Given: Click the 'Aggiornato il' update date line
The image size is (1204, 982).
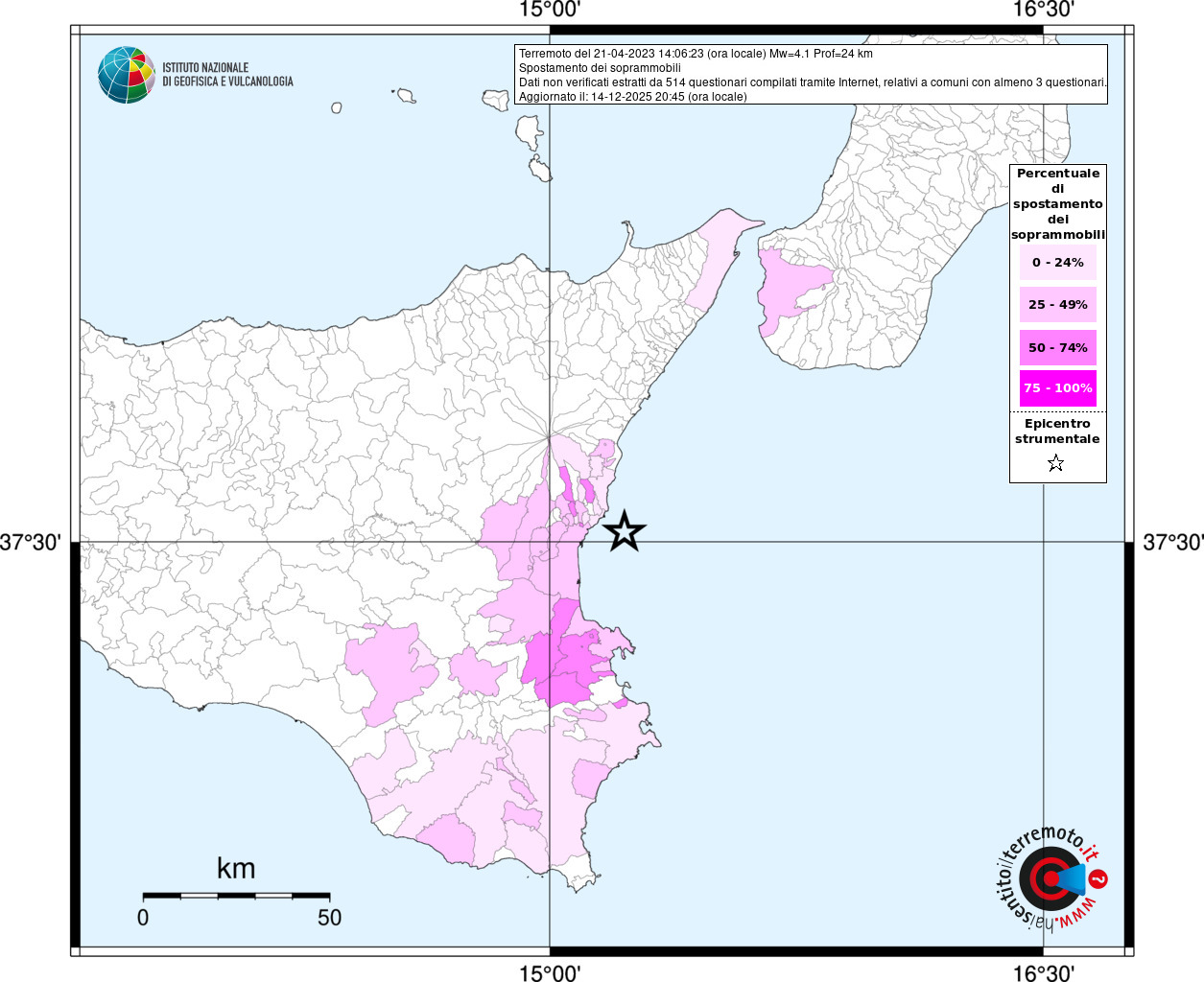Looking at the screenshot, I should [x=632, y=97].
